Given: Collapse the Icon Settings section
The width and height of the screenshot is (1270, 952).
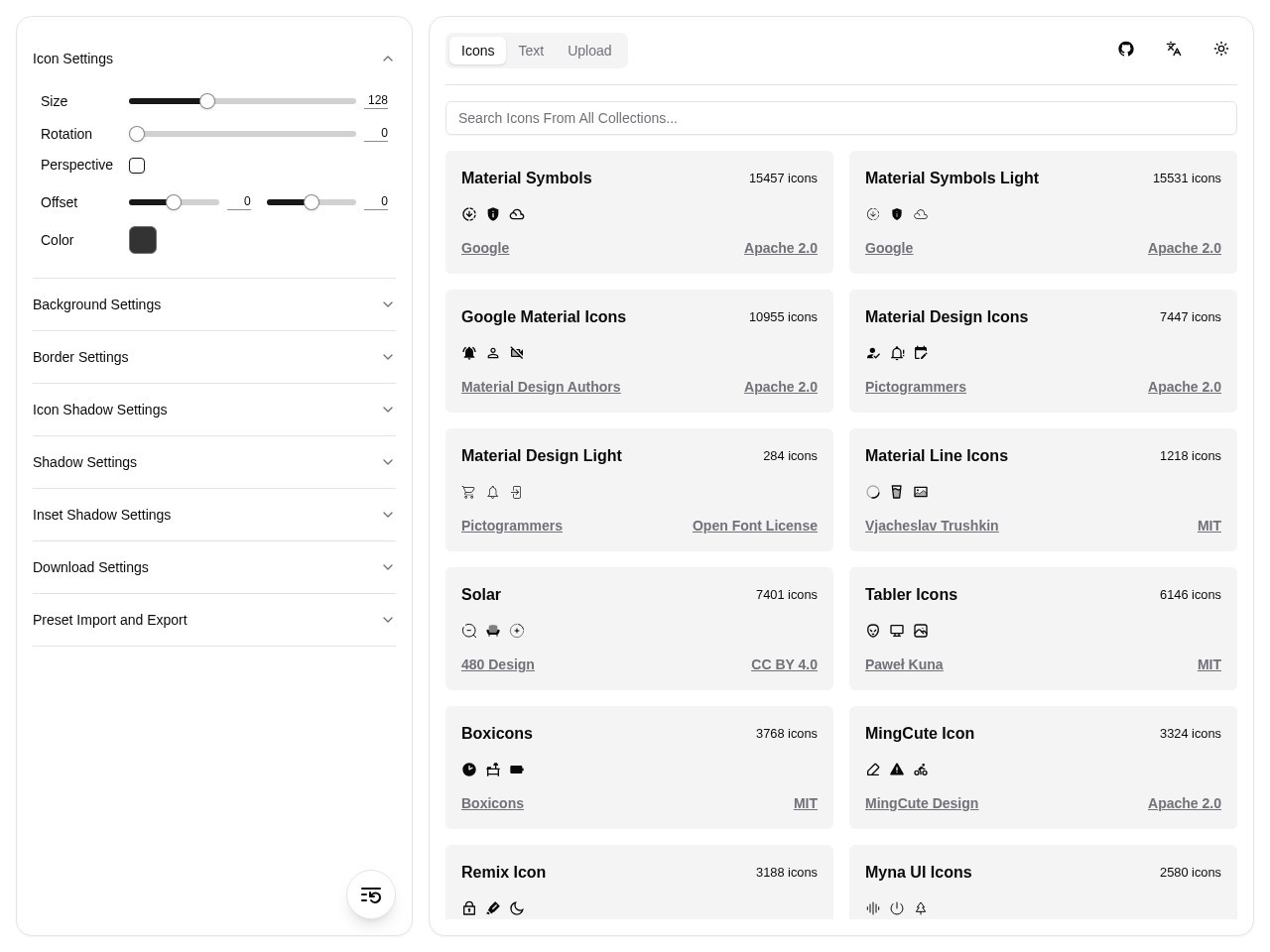Looking at the screenshot, I should pos(214,59).
